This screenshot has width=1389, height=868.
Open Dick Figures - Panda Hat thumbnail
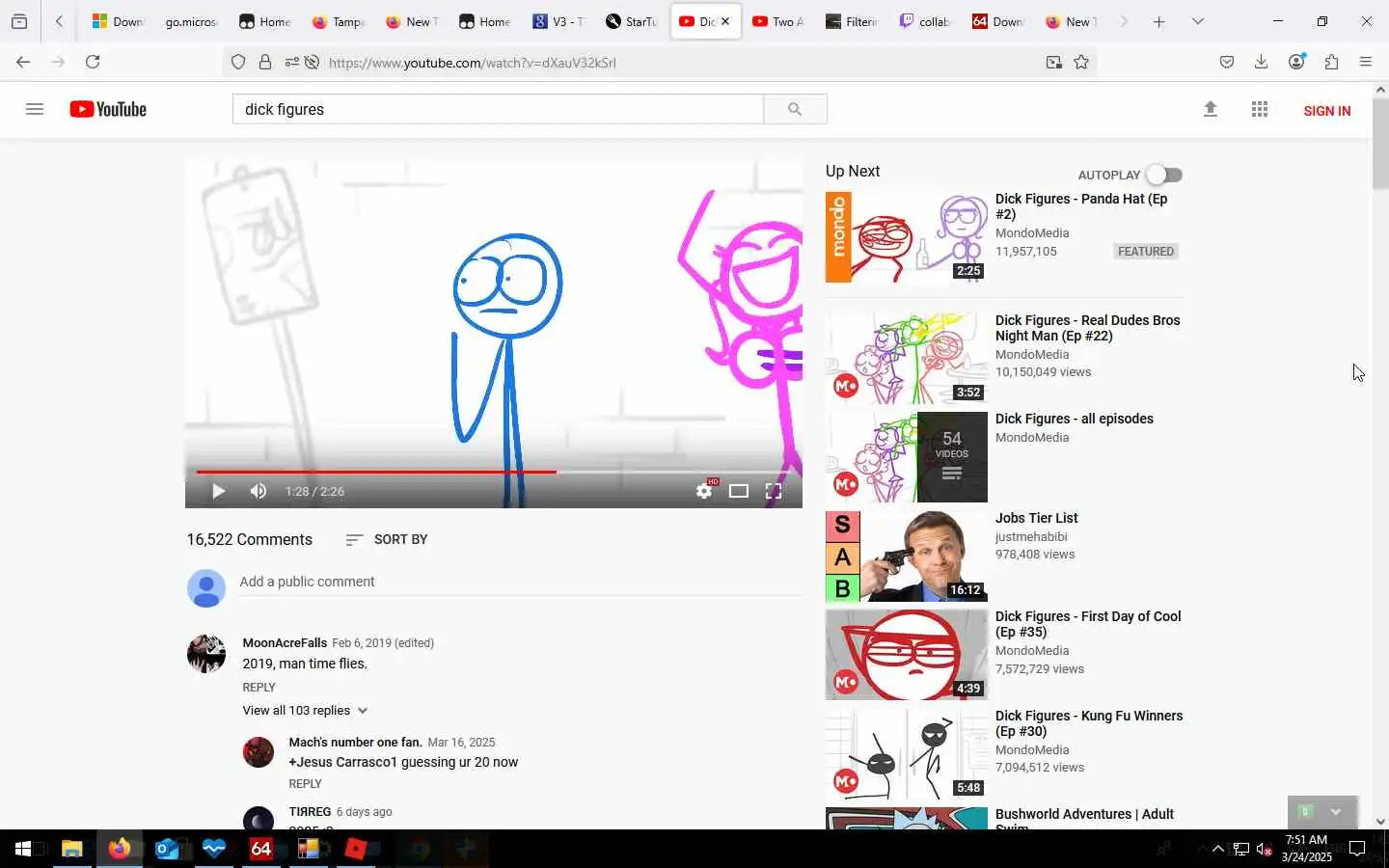coord(907,237)
